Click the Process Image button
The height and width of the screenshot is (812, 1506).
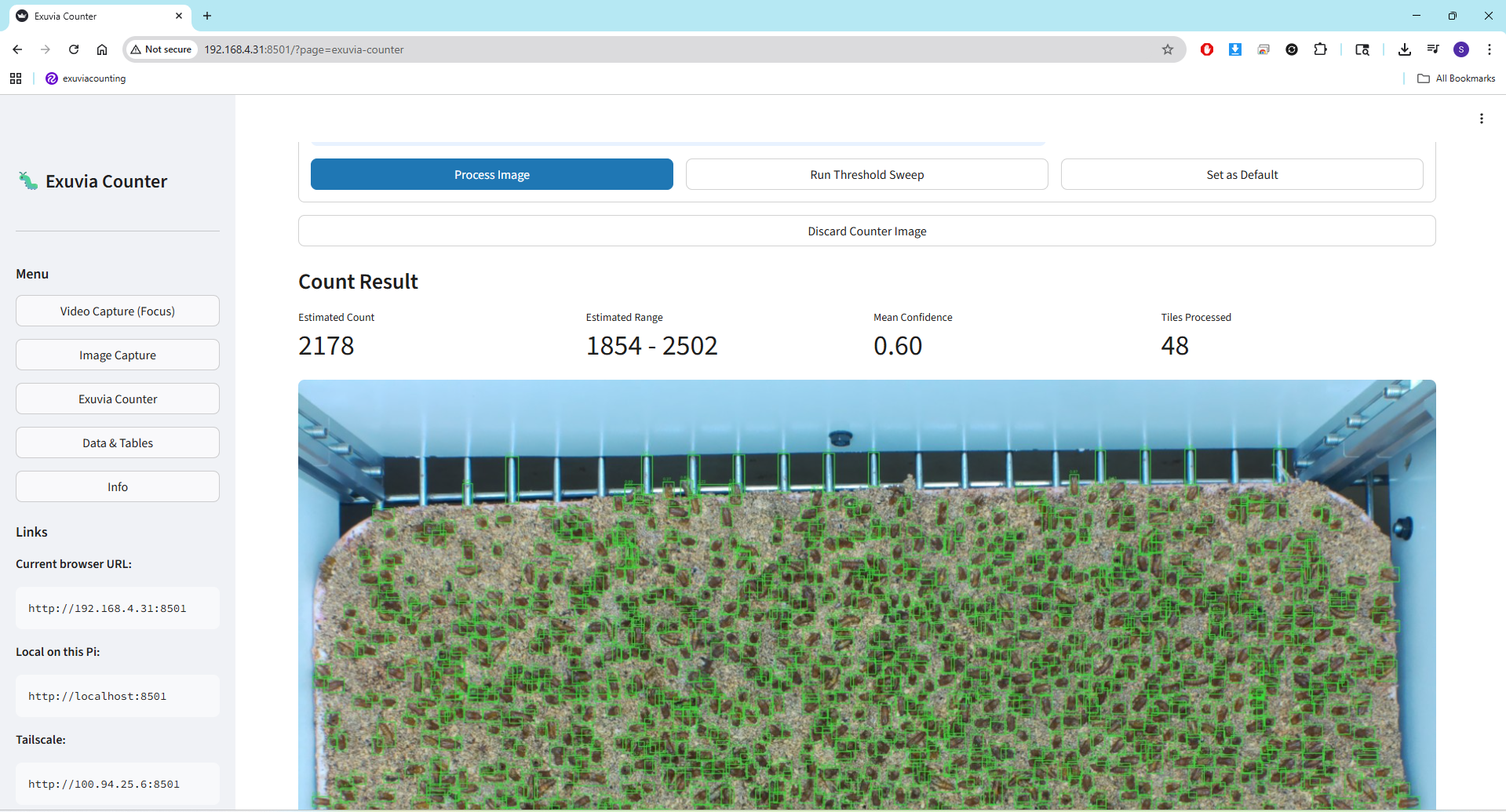491,174
